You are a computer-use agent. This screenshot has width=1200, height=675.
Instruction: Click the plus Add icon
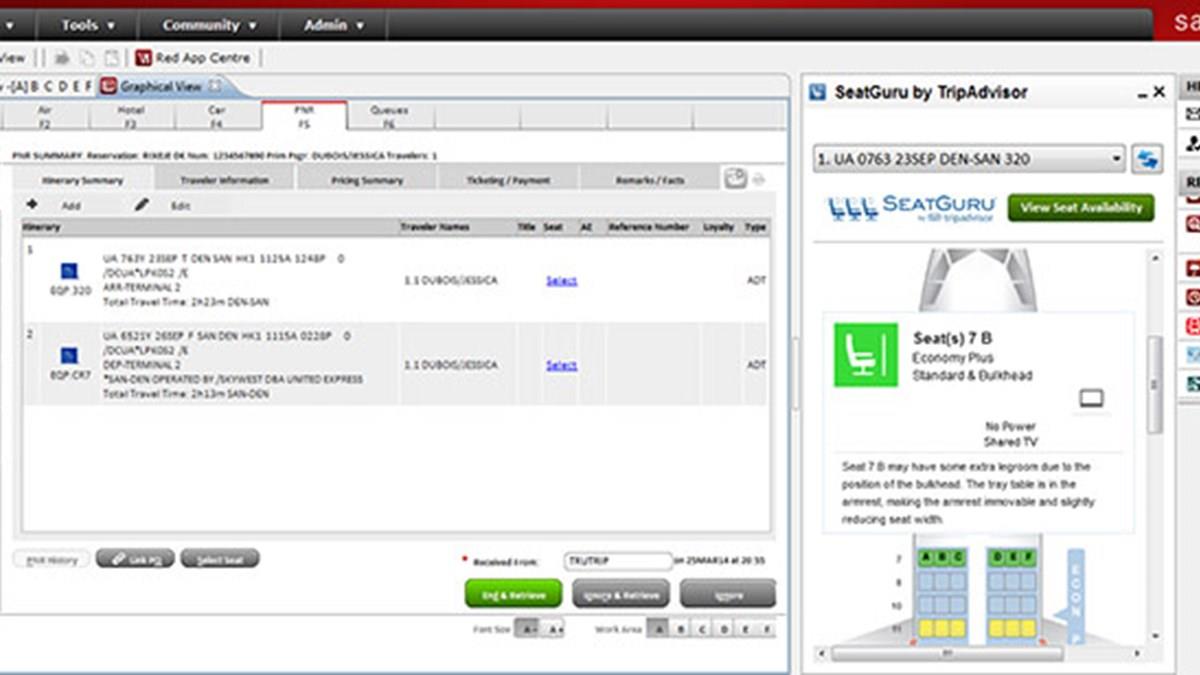point(32,204)
